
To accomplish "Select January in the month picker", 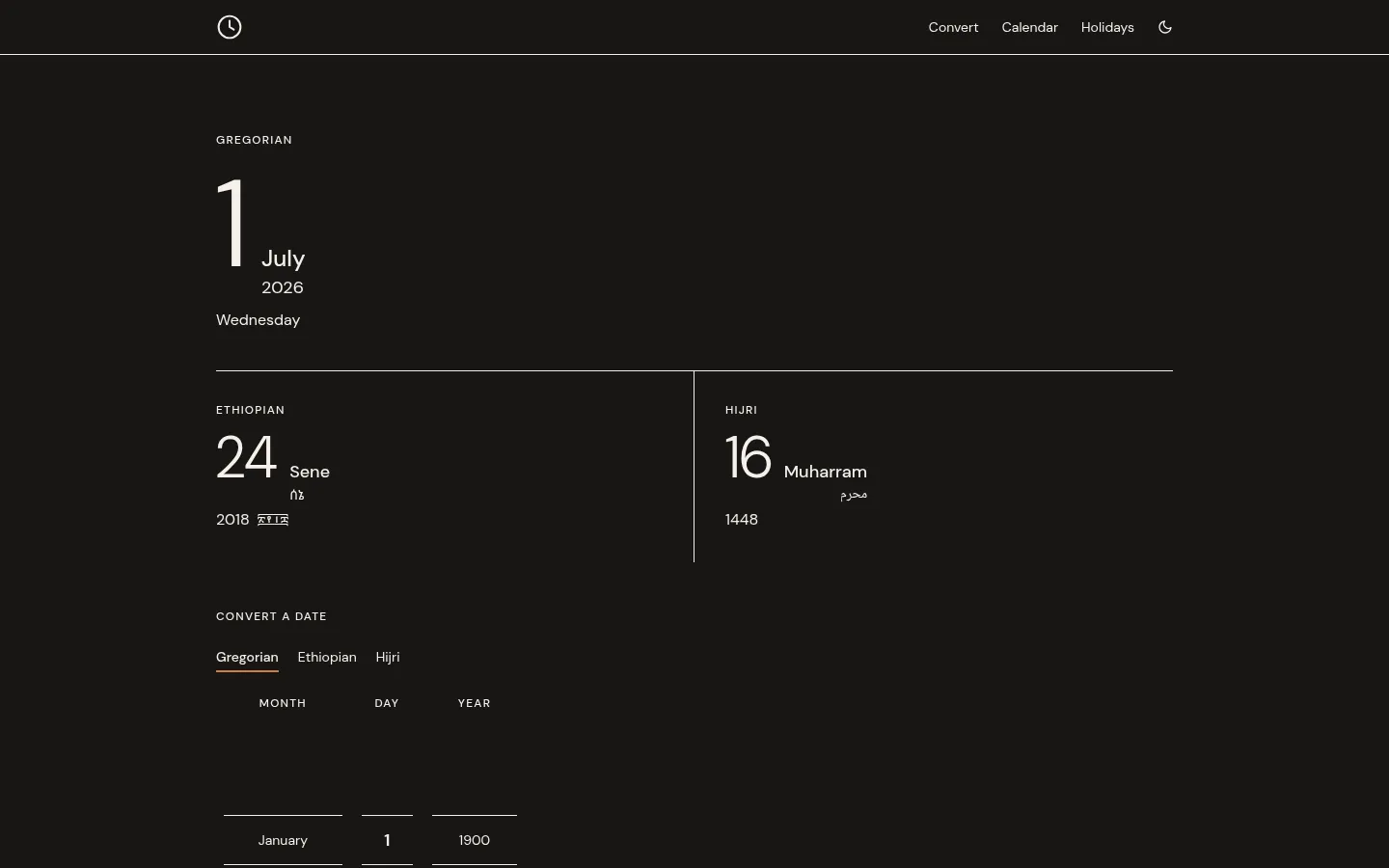I will coord(283,840).
